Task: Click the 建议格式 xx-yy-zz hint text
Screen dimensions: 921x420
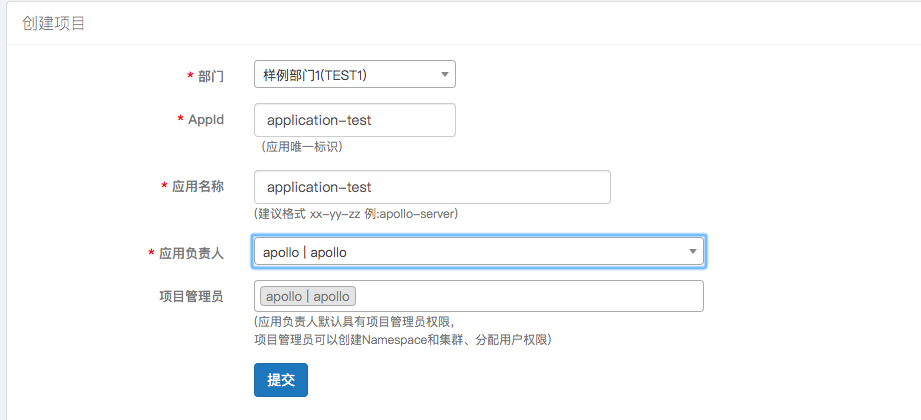Action: click(357, 213)
